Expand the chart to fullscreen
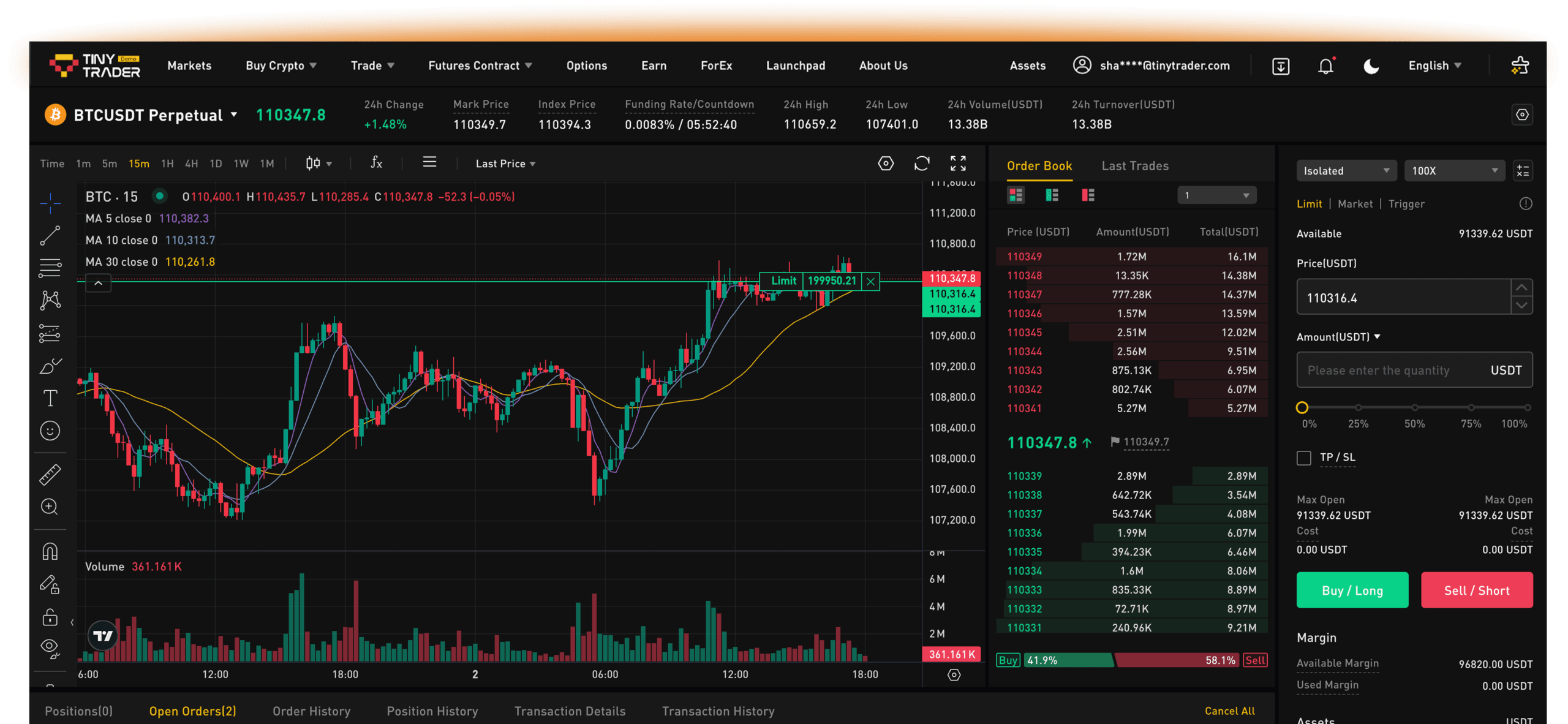The width and height of the screenshot is (1568, 724). 959,163
